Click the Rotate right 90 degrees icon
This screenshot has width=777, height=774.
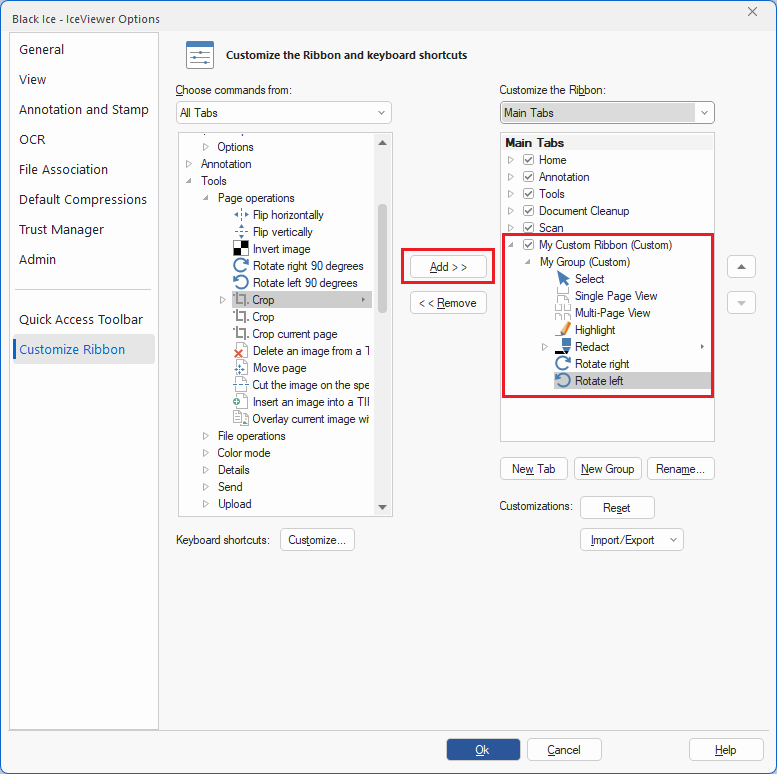tap(241, 266)
